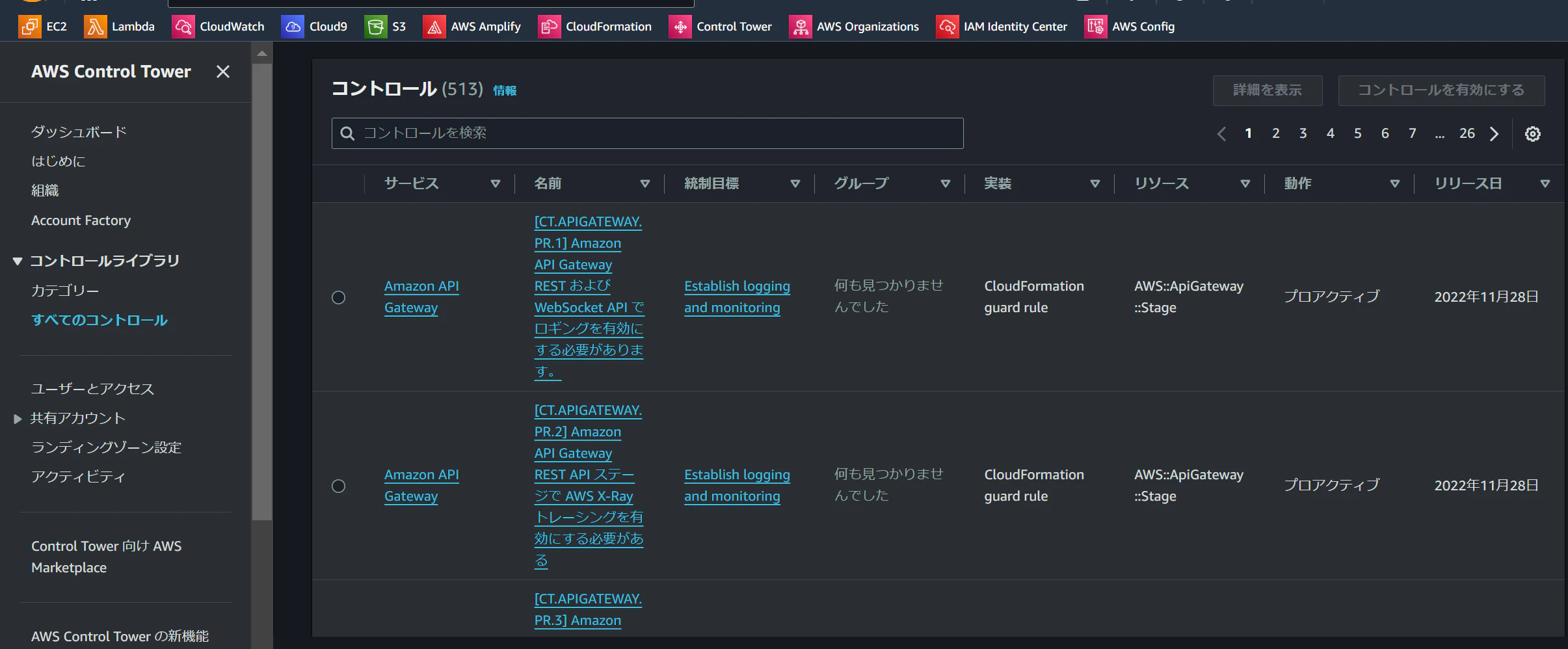Click AWS::ApiGateway::Stage in PR.2 row
Viewport: 1568px width, 649px height.
[1189, 485]
